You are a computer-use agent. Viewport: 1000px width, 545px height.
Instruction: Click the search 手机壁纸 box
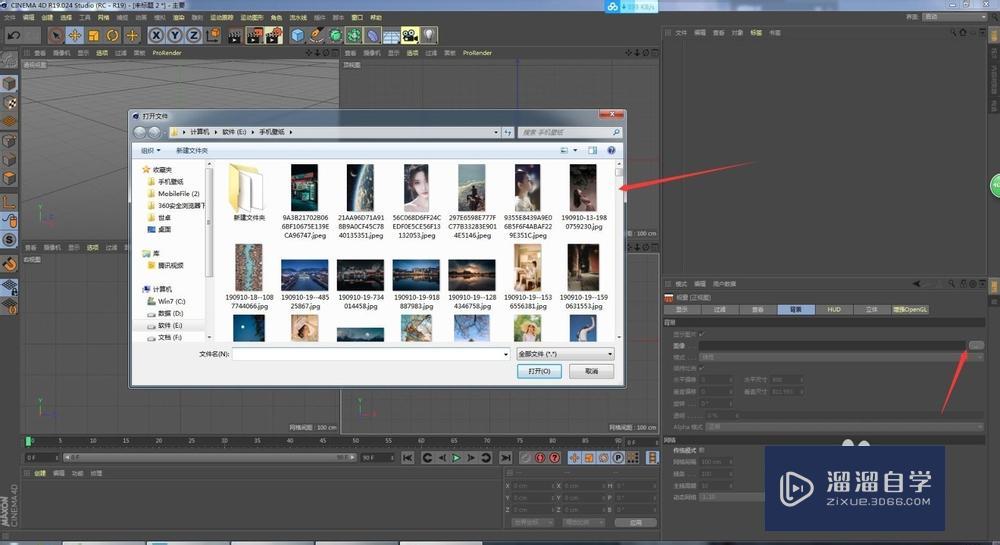tap(570, 132)
